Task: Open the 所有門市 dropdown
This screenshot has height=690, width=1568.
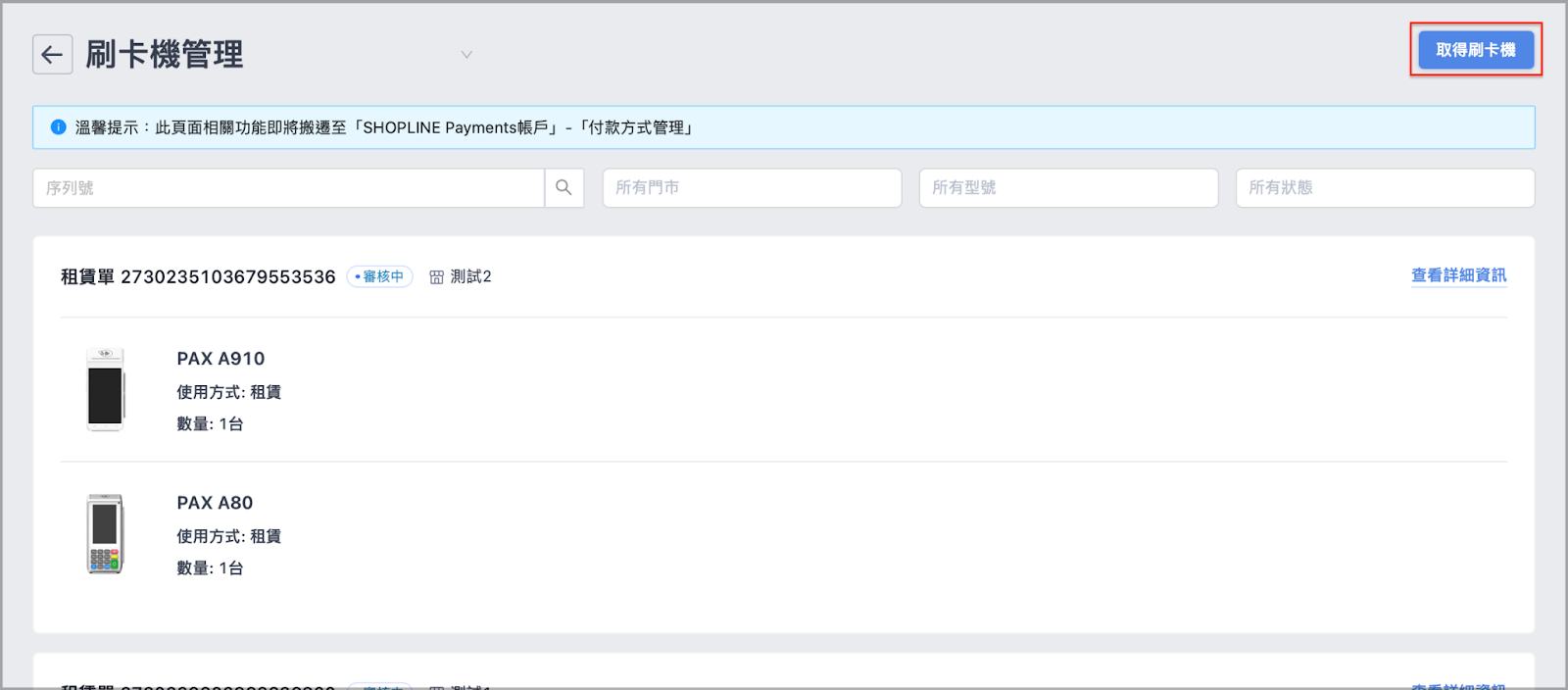Action: (x=752, y=188)
